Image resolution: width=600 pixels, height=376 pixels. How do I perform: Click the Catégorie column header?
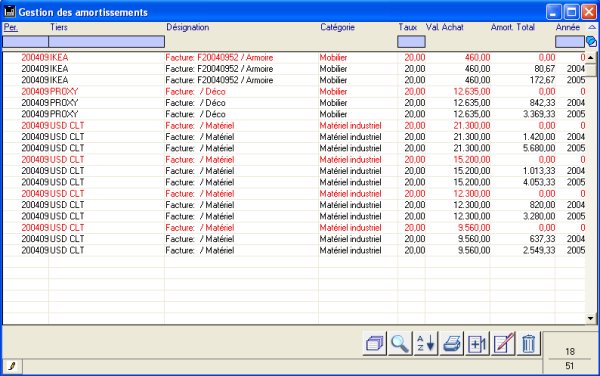(x=338, y=27)
